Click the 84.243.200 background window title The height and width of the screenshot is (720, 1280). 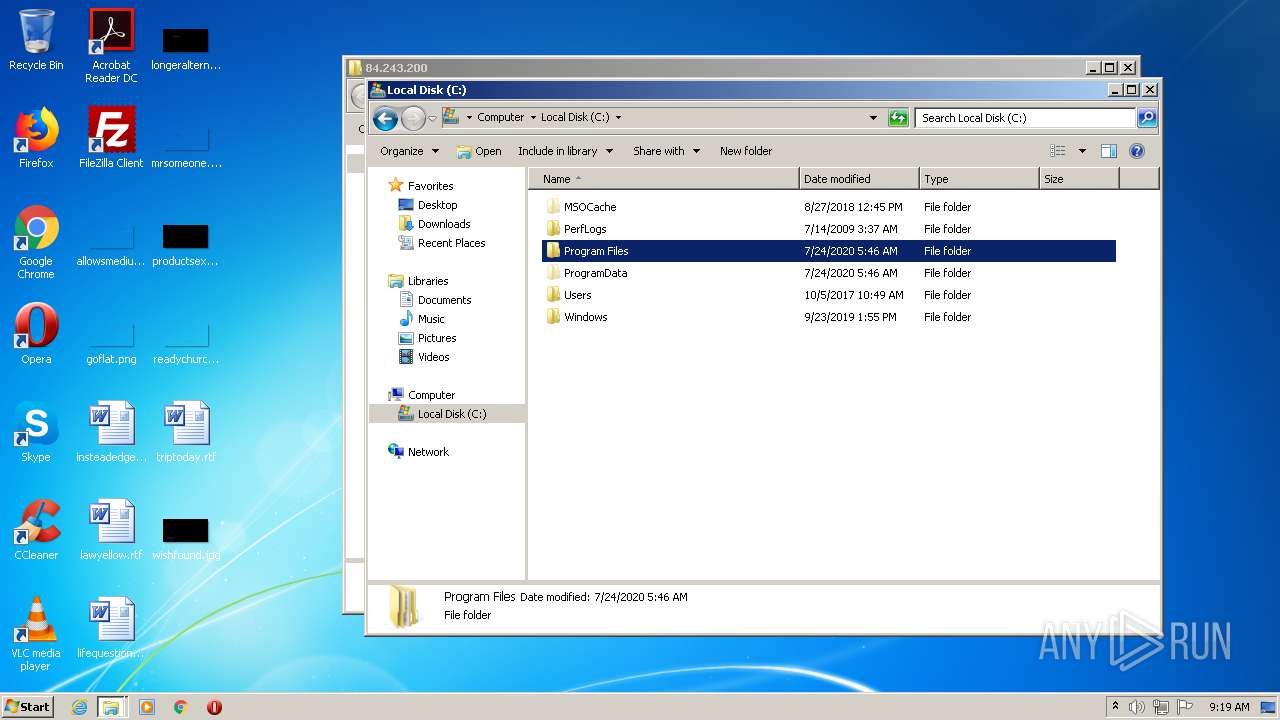pyautogui.click(x=396, y=68)
